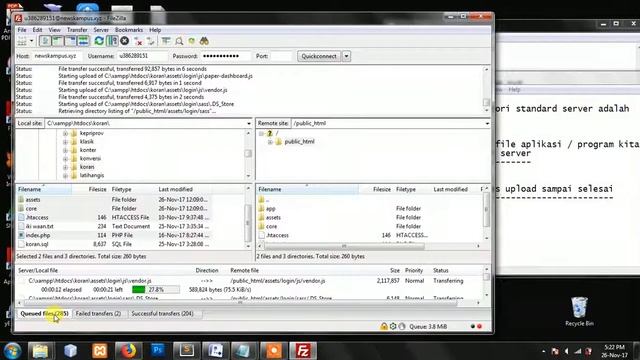This screenshot has width=640, height=360.
Task: Refresh the file and folder lists
Action: [x=99, y=41]
